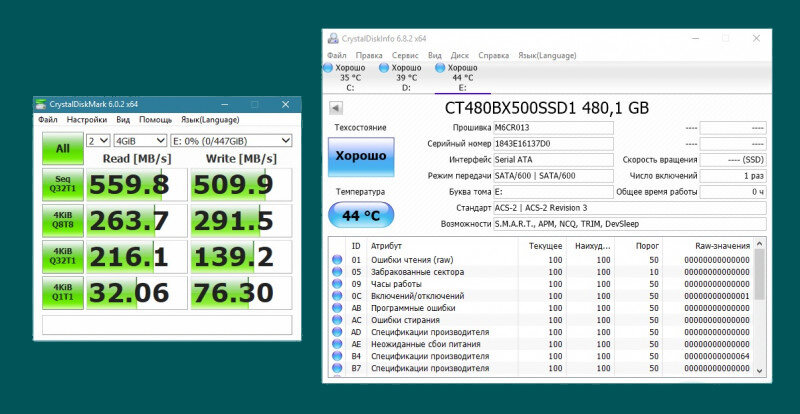
Task: Select the E: drive health status icon
Action: tap(440, 68)
